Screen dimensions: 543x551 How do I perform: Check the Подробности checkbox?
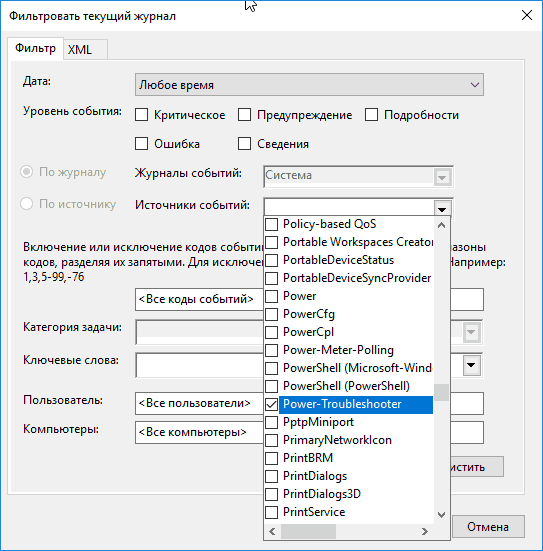pos(371,115)
